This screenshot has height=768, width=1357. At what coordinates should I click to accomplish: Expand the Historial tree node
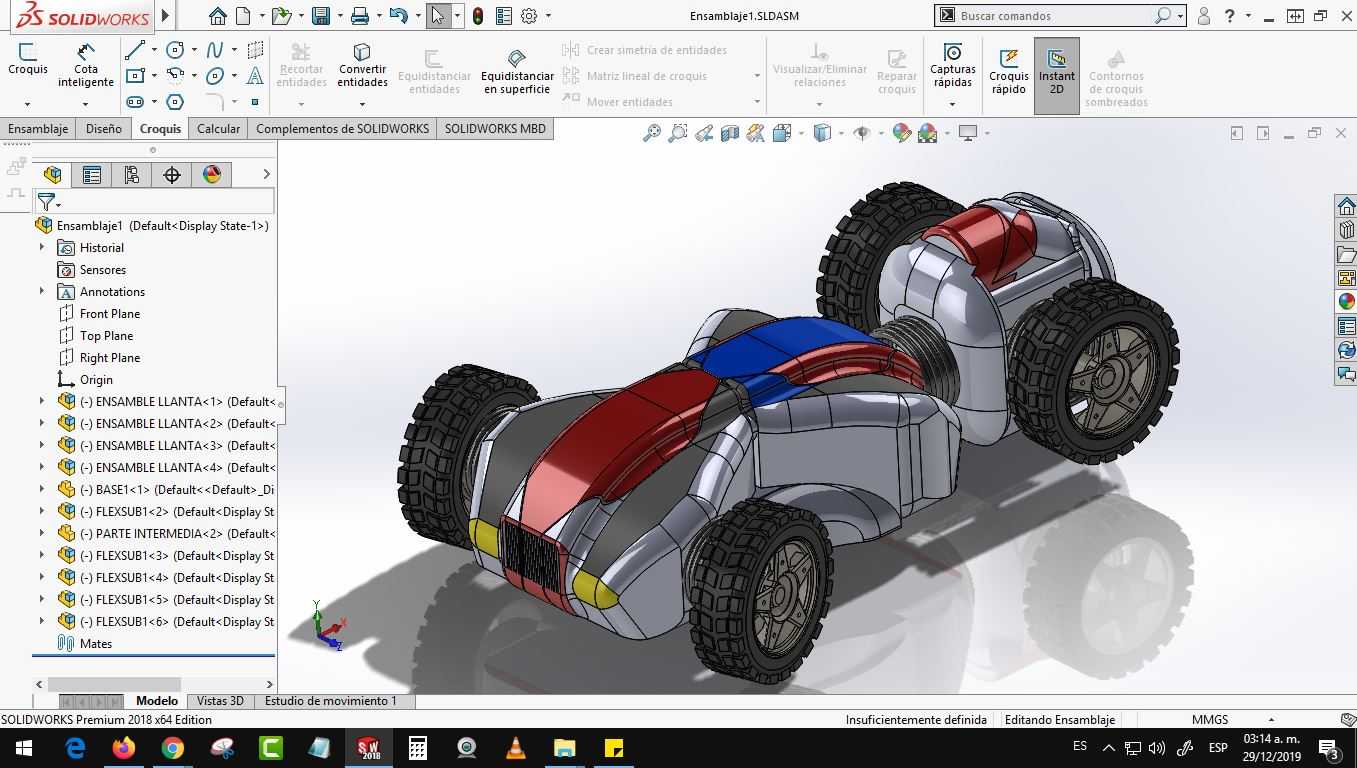tap(42, 247)
